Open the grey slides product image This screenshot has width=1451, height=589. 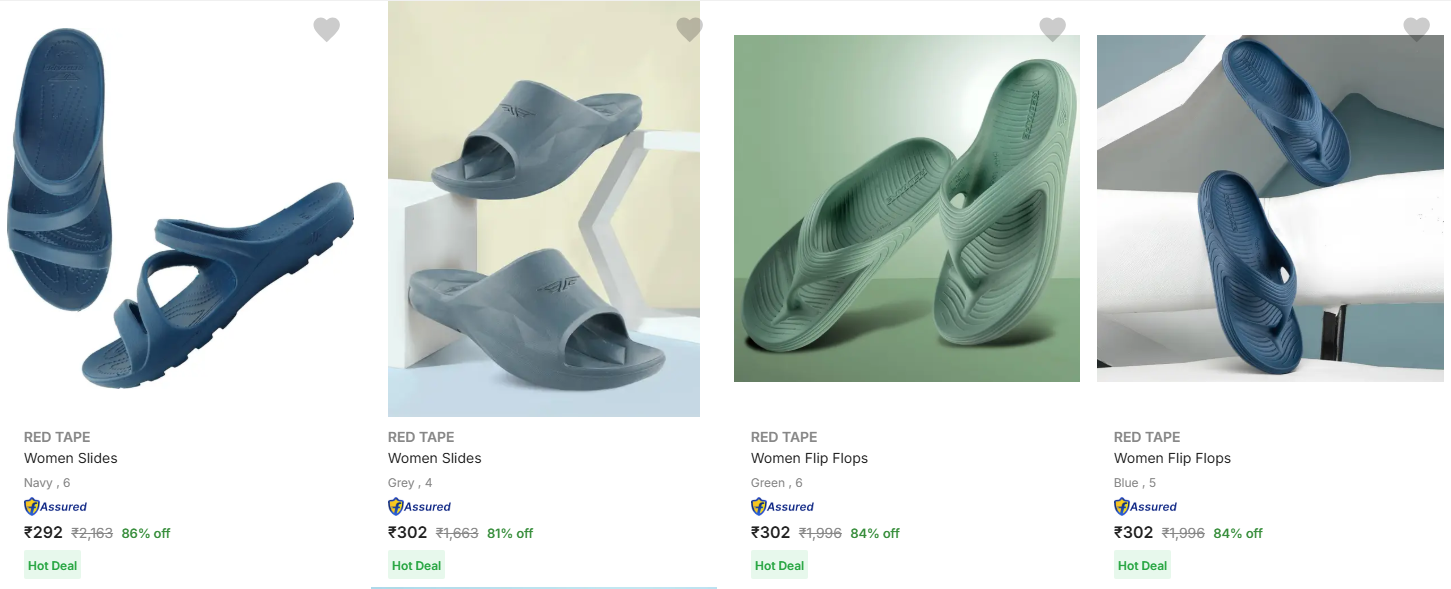[544, 210]
